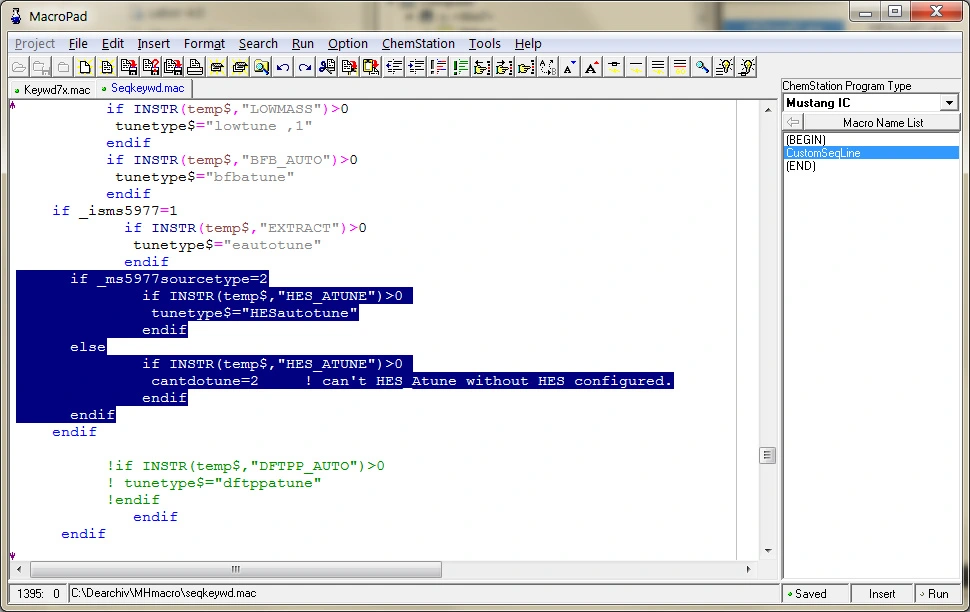The image size is (970, 612).
Task: Toggle Insert mode in the status bar
Action: point(882,594)
